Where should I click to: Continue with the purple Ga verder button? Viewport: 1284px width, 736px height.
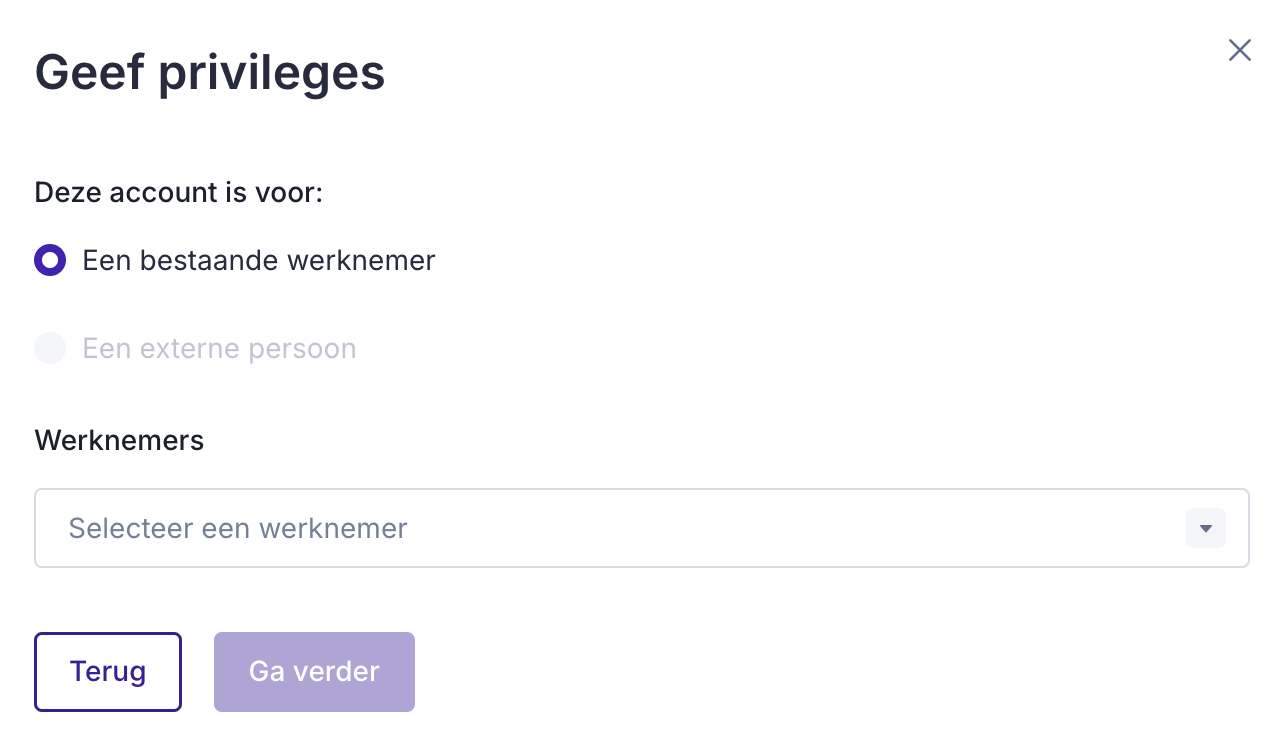(x=314, y=672)
